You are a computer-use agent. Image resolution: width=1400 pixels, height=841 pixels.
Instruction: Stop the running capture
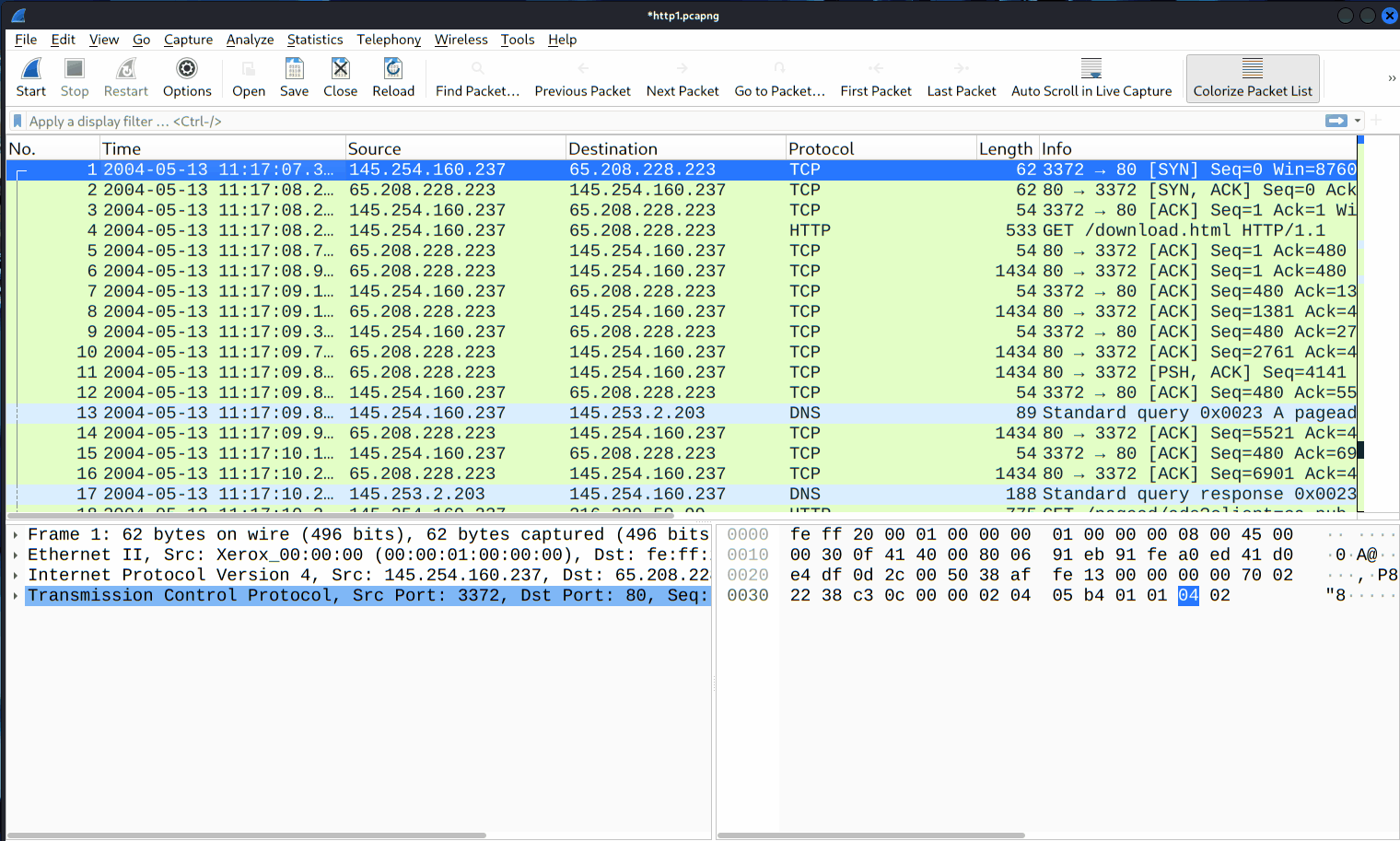74,78
